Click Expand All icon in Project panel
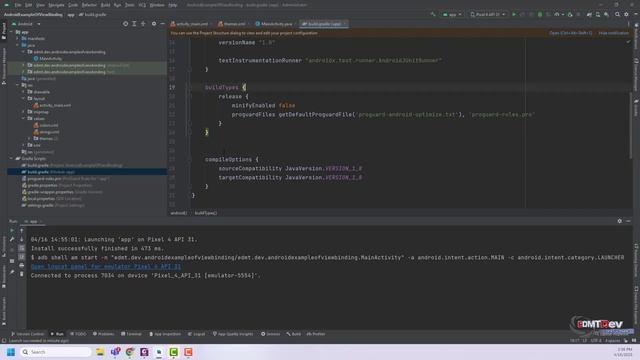The image size is (640, 360). coord(134,24)
